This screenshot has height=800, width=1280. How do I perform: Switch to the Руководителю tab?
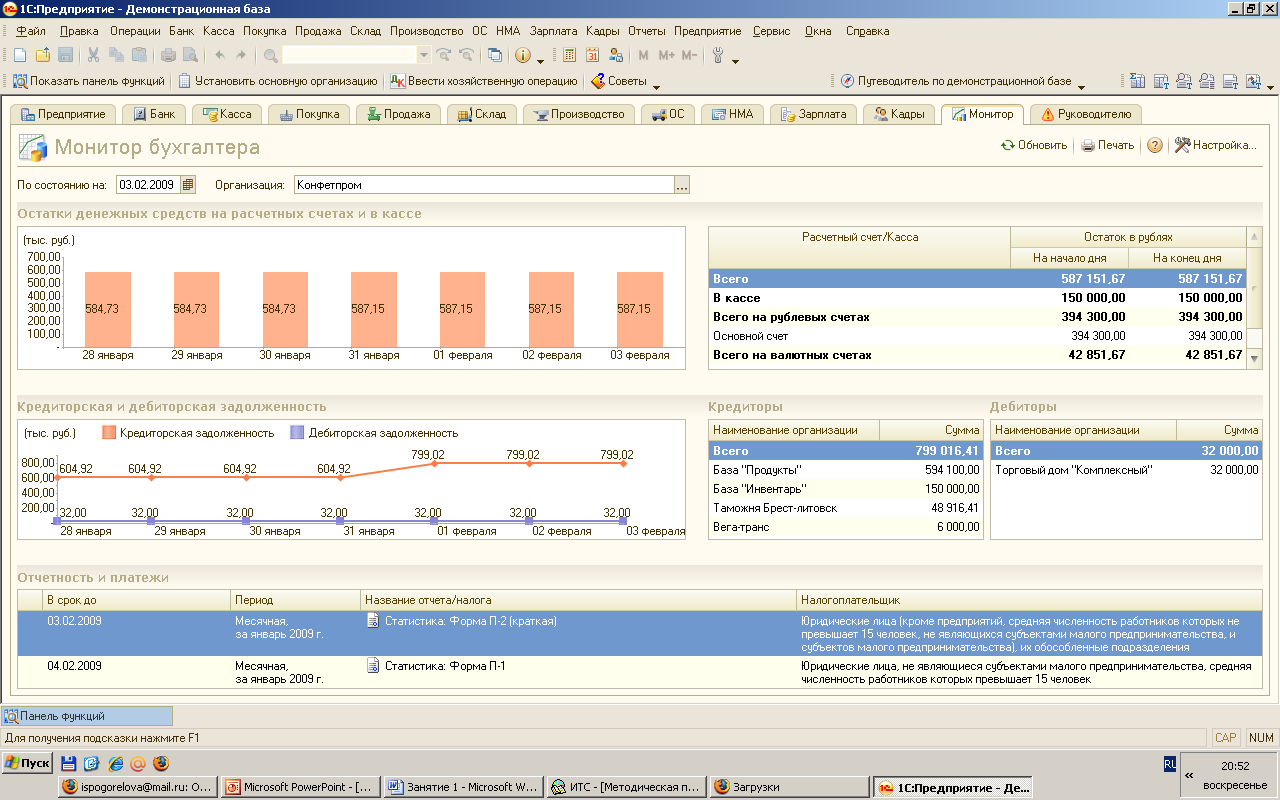click(x=1086, y=114)
